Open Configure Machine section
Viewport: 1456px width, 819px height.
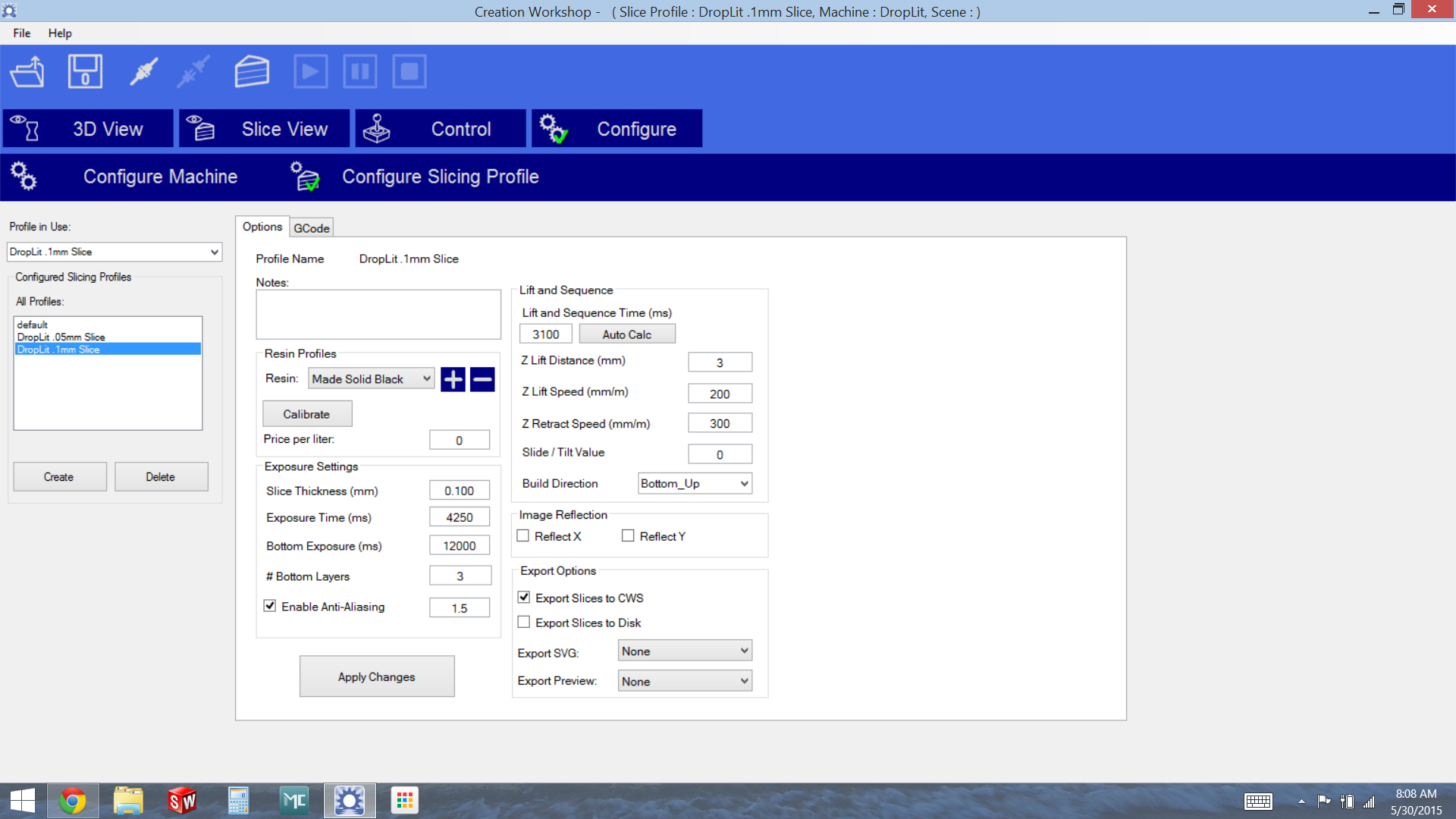pos(160,177)
